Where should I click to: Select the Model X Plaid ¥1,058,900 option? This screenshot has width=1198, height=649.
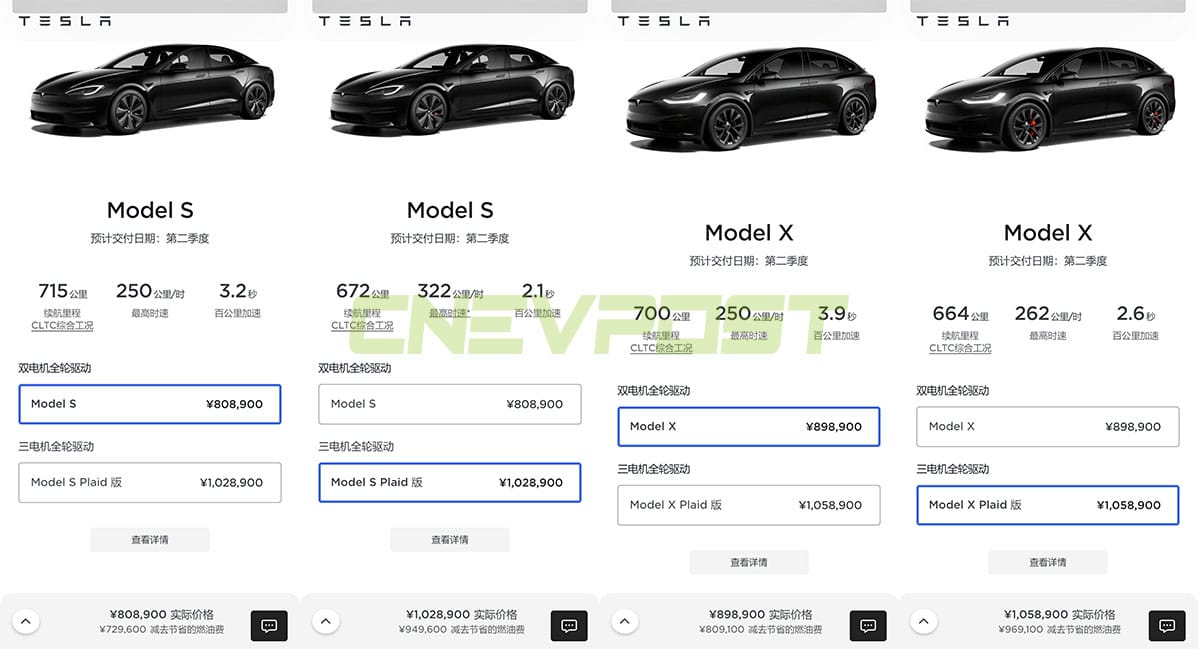[1047, 505]
